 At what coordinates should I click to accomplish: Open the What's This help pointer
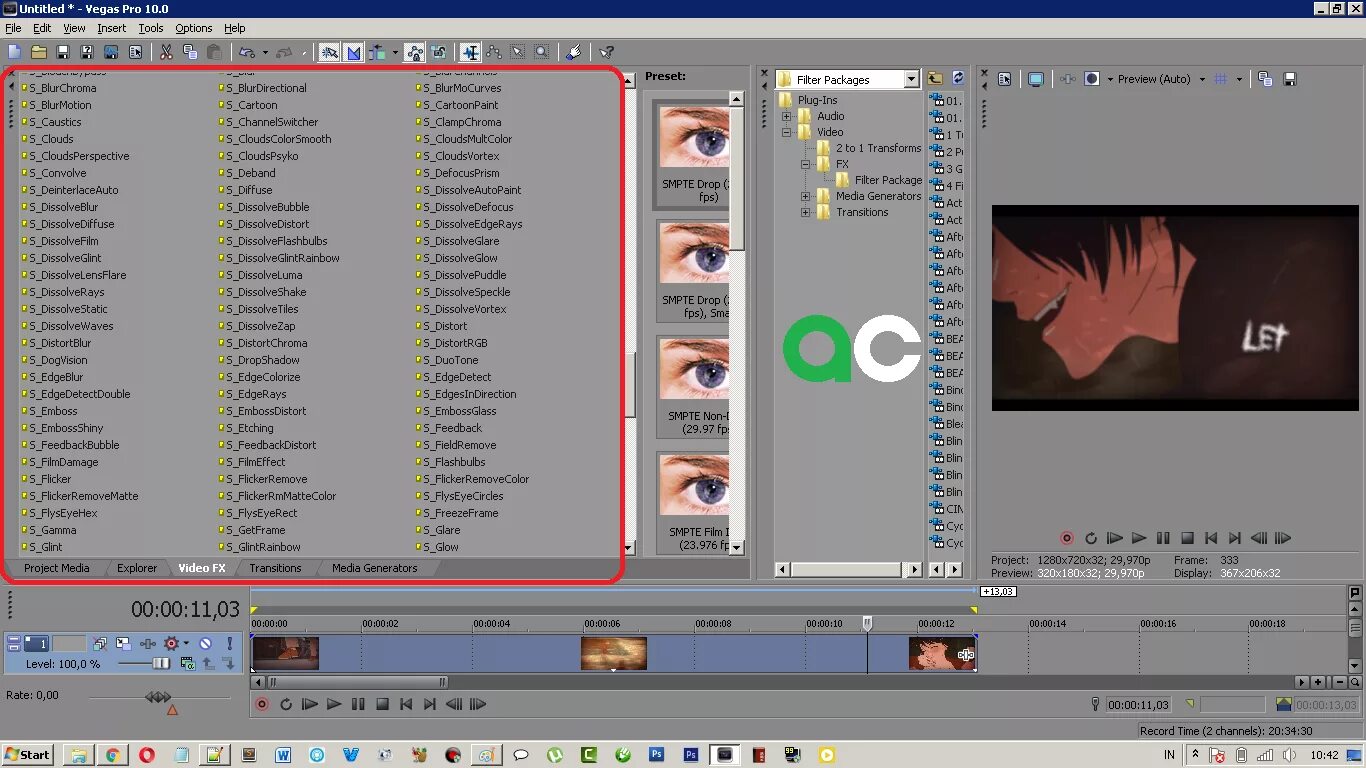(x=606, y=52)
